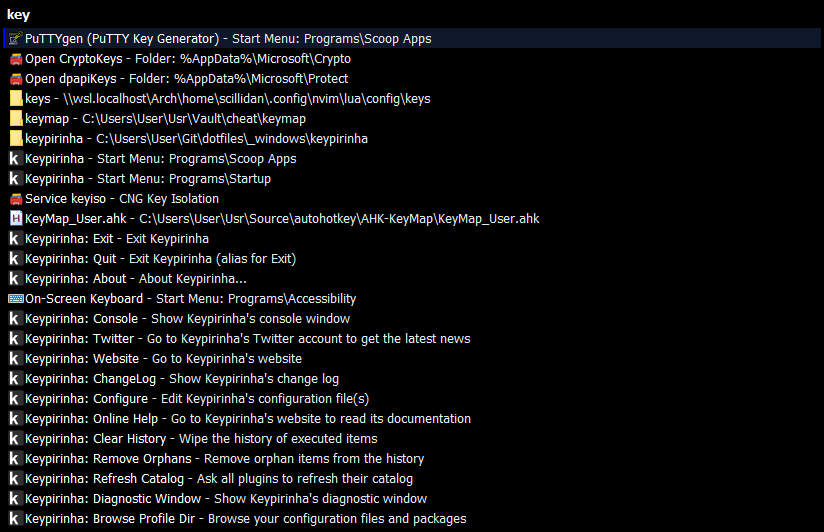Click the On-Screen Keyboard icon
This screenshot has height=532, width=824.
16,298
